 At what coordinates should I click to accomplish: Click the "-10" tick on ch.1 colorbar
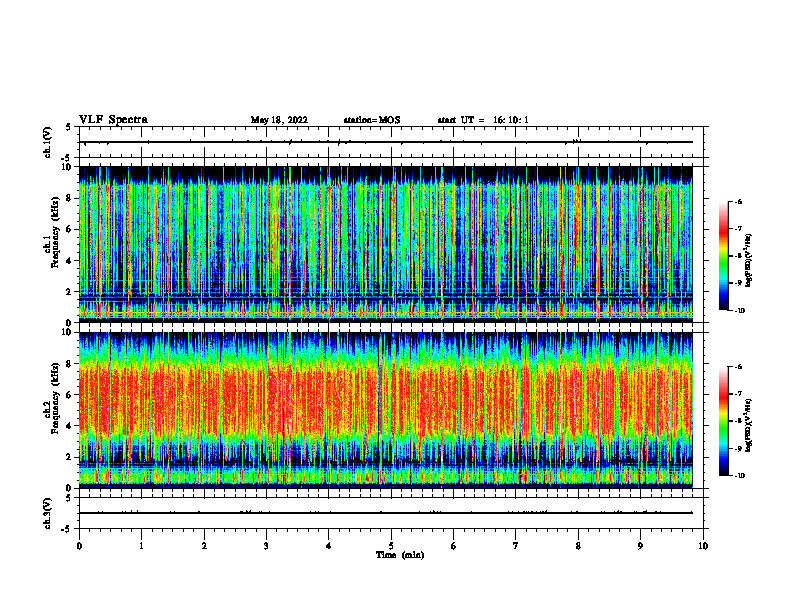739,311
